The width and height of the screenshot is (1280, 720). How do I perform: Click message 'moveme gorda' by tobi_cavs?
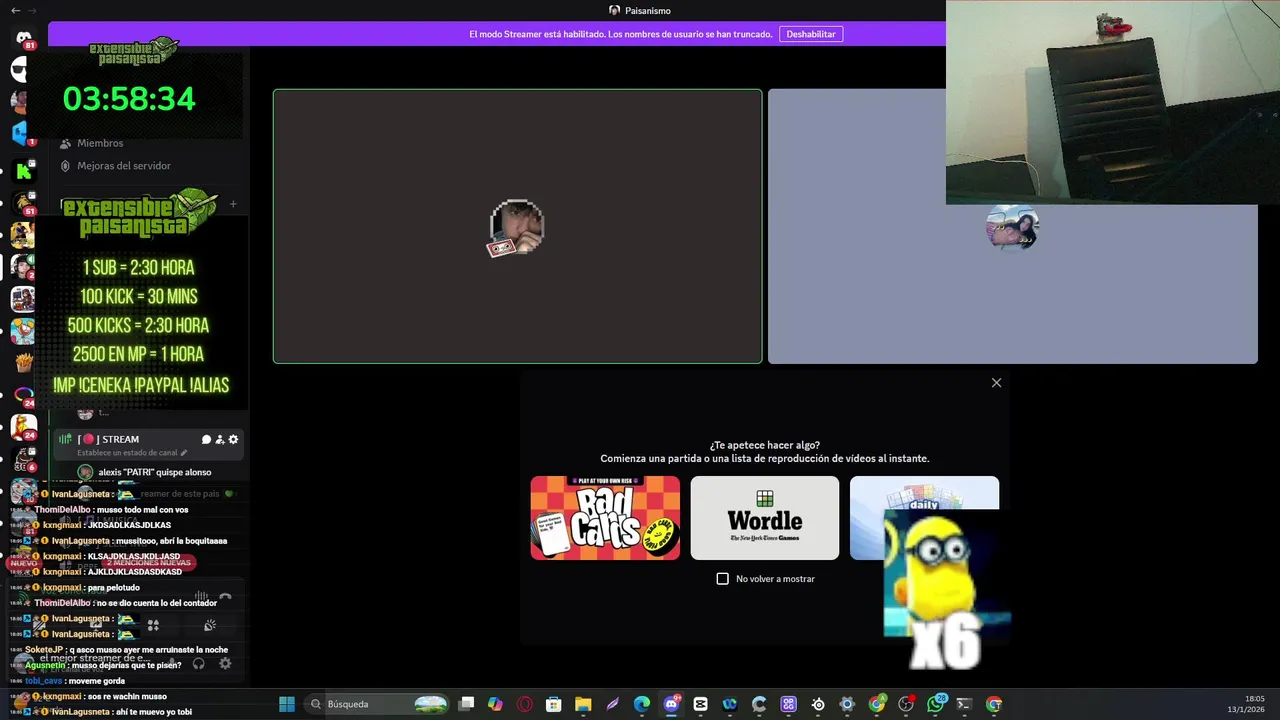click(97, 681)
